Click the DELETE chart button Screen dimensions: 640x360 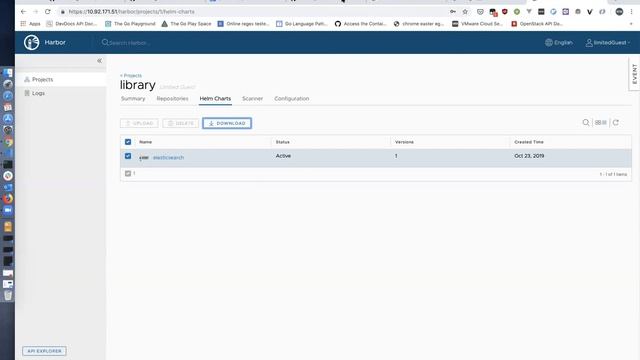point(180,123)
